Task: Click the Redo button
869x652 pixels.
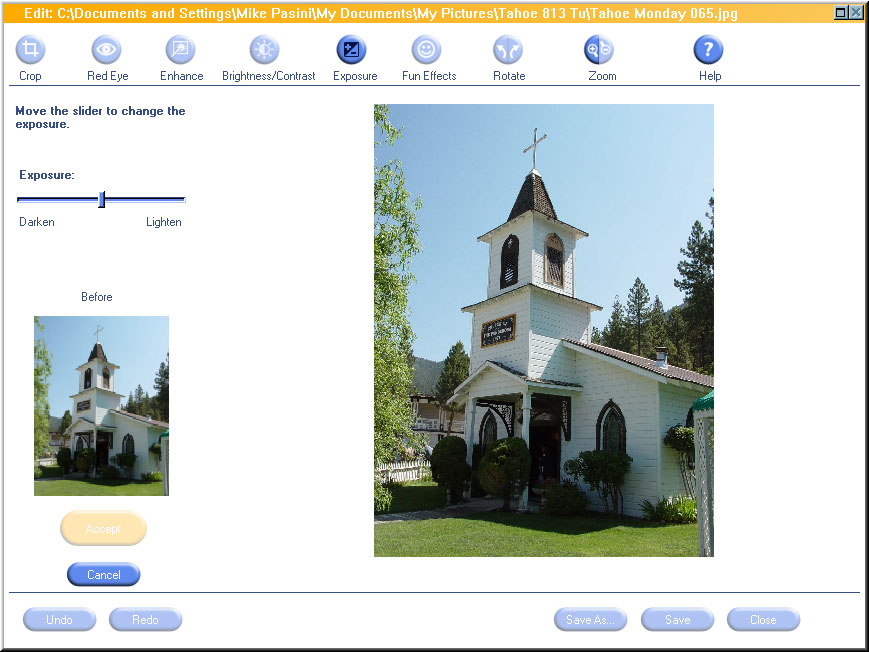Action: (x=146, y=620)
